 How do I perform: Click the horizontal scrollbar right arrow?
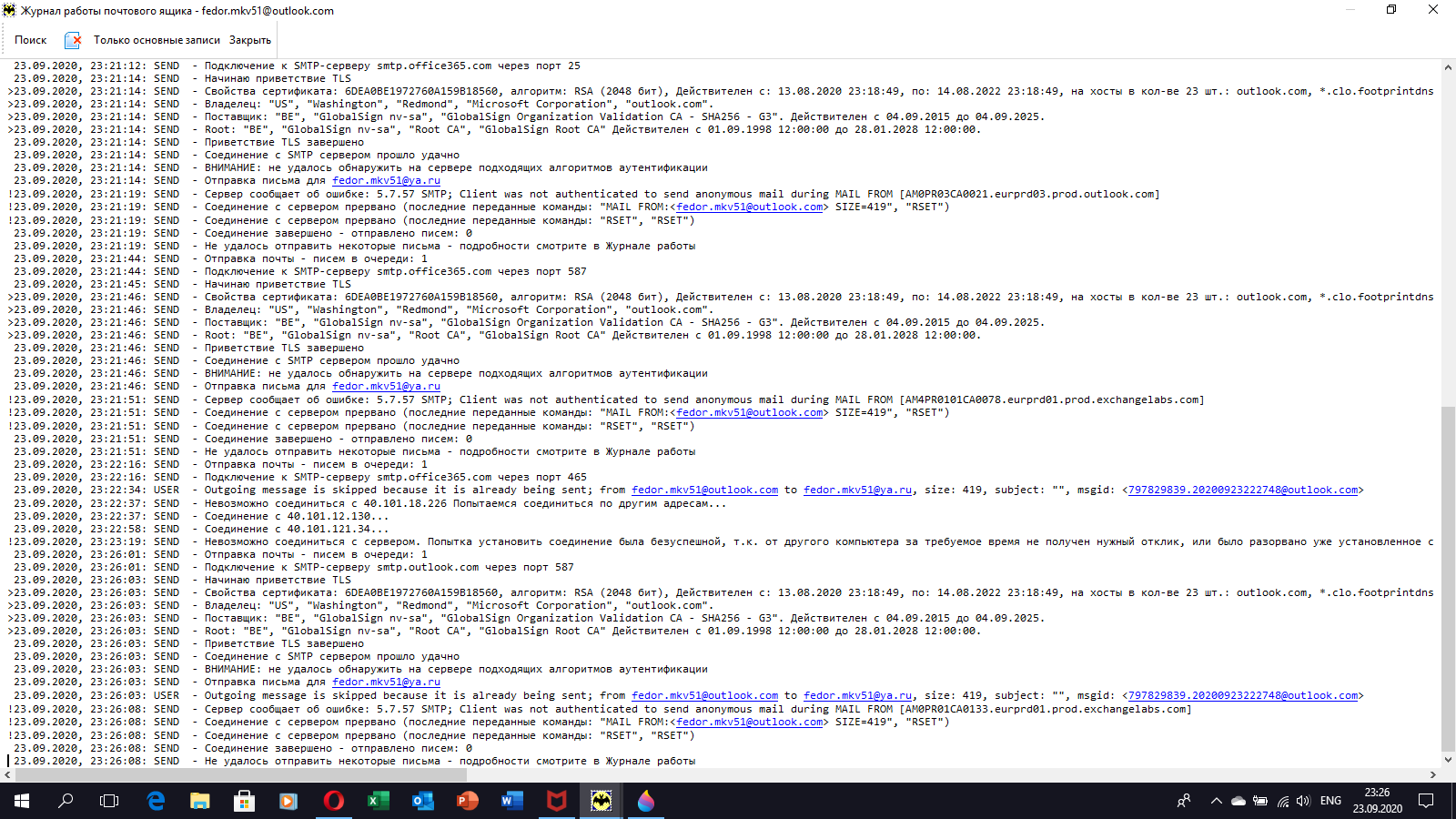(1432, 775)
